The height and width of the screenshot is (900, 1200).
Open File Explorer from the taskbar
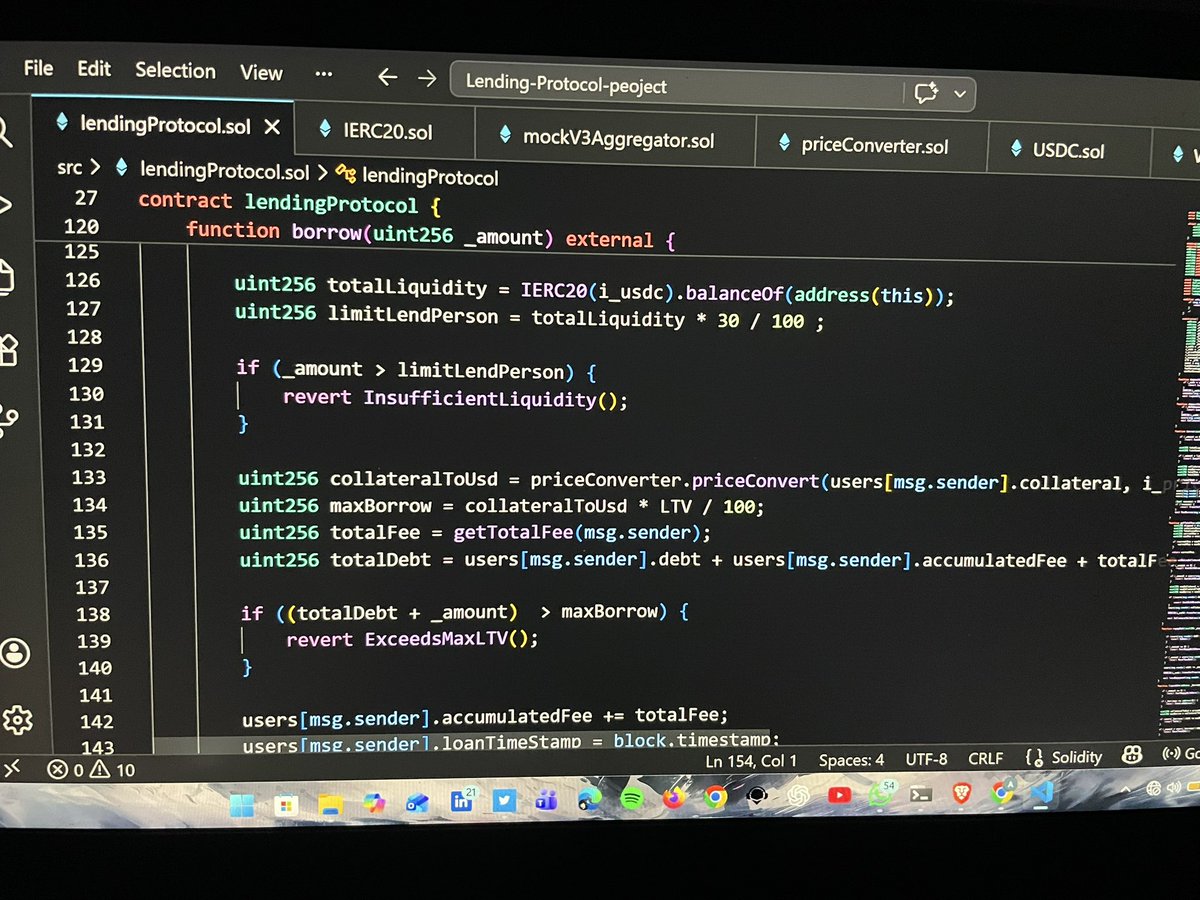pos(331,803)
